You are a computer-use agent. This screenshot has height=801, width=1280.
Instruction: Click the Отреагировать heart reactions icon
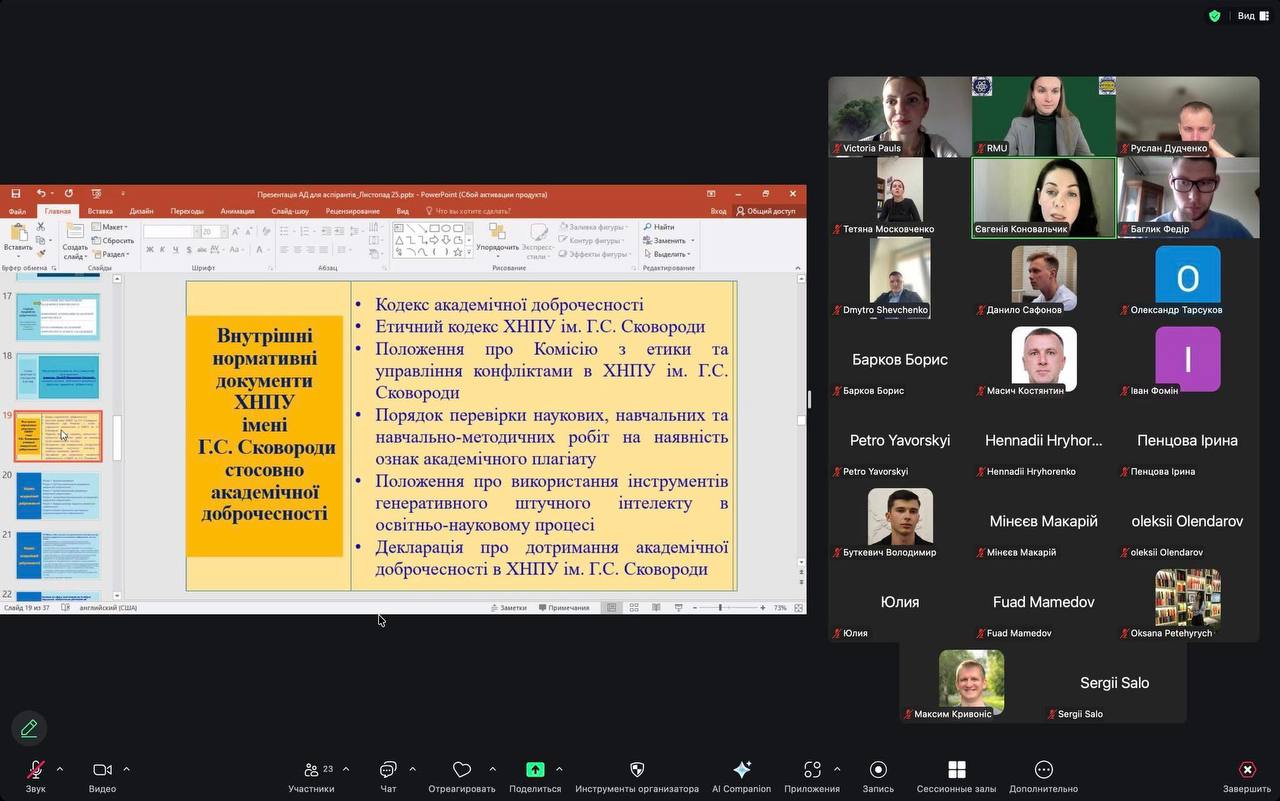[x=461, y=771]
